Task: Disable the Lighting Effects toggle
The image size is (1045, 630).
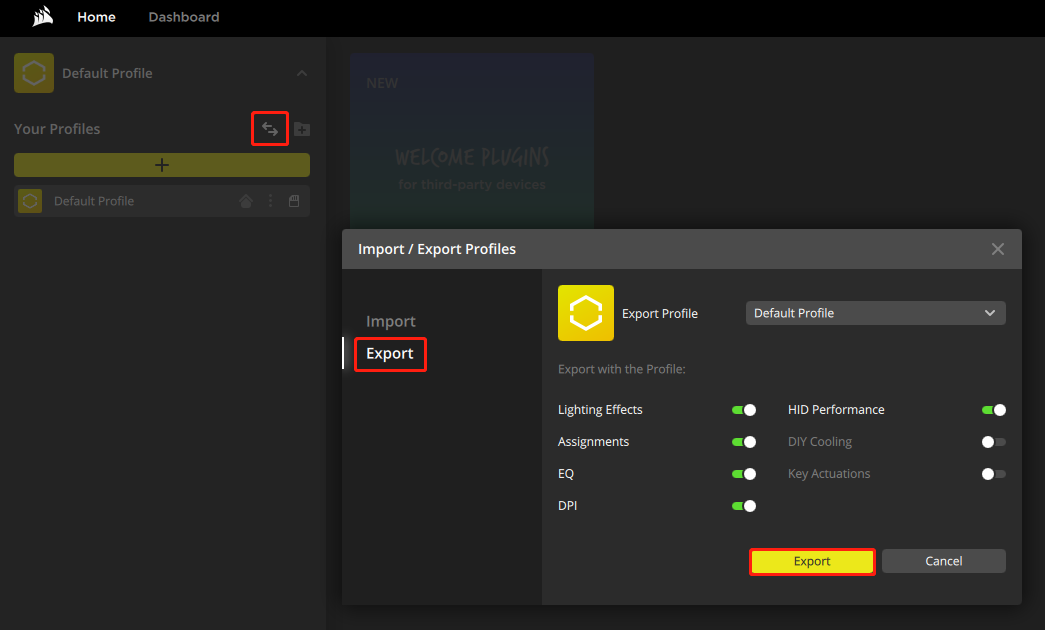Action: click(744, 410)
